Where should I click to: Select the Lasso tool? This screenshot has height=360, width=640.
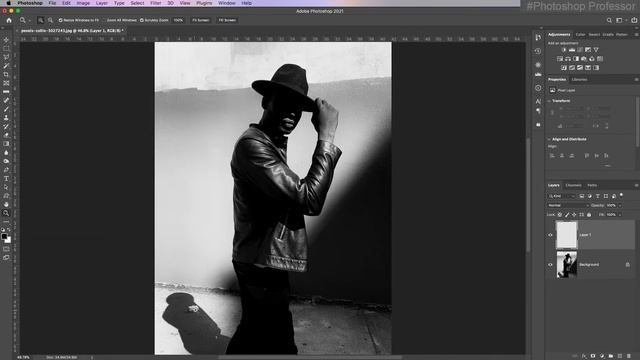click(6, 57)
